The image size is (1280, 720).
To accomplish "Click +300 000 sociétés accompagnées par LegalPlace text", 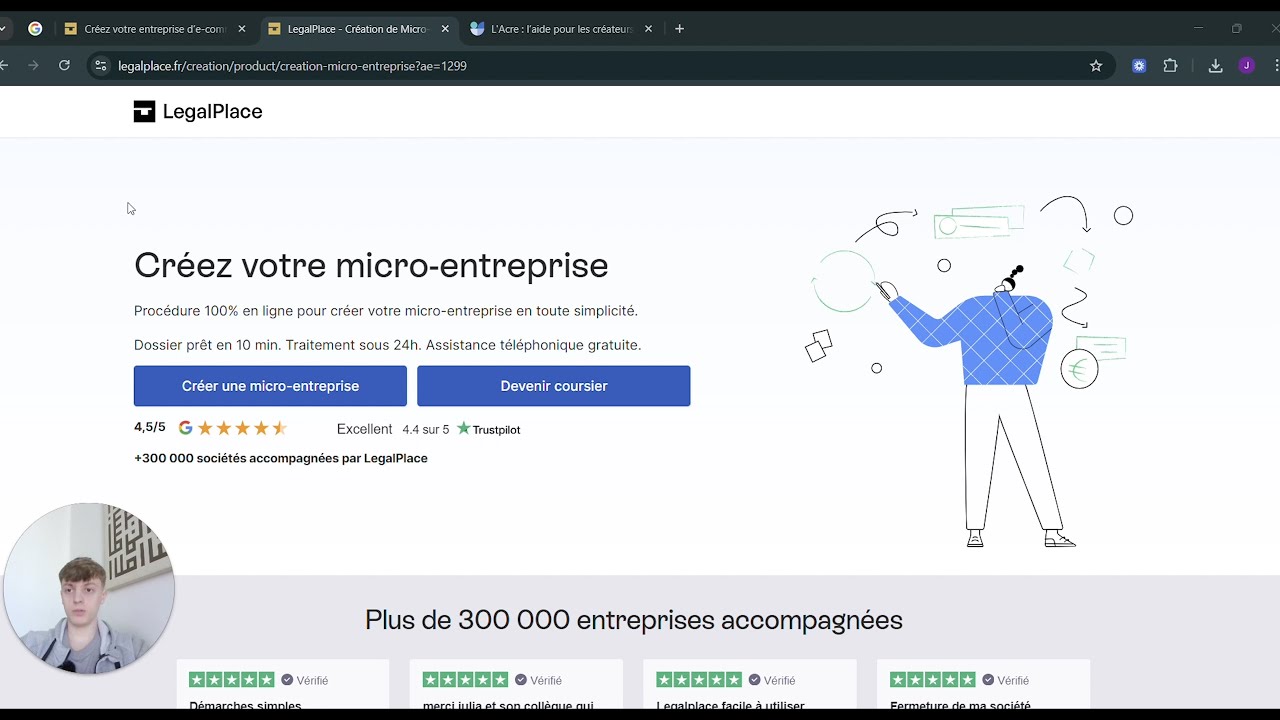I will point(281,458).
